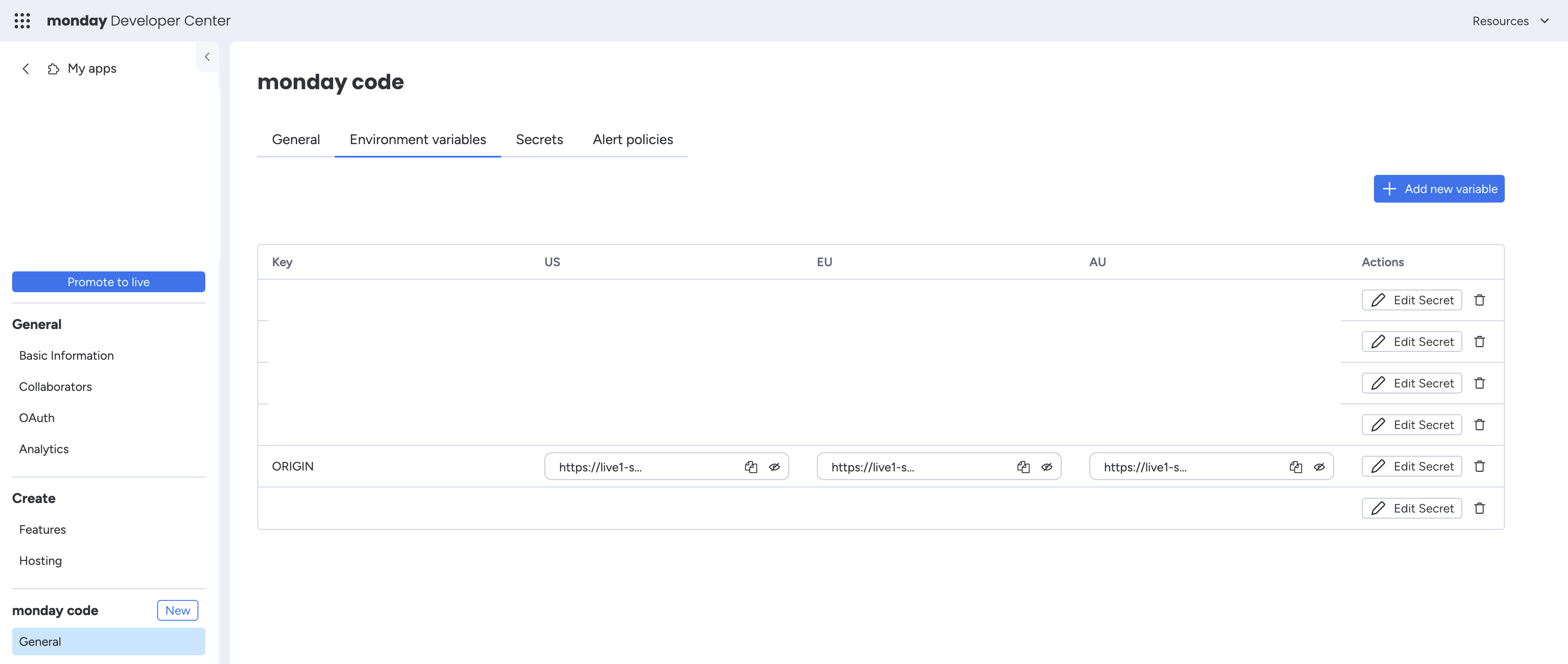Copy the AU ORIGIN value
Screen dimensions: 1568x664
click(1296, 467)
